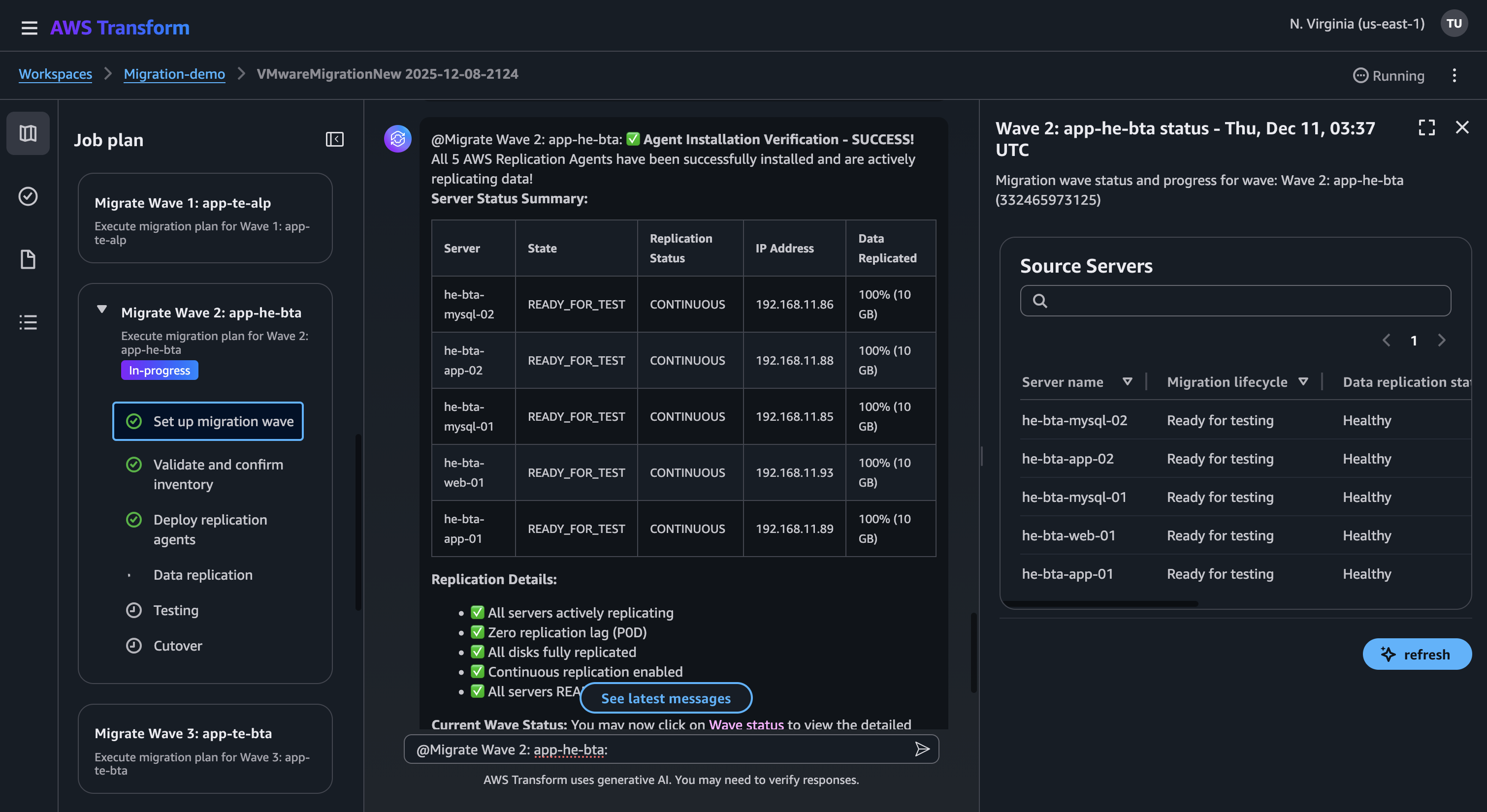1487x812 pixels.
Task: Open the Server name filter dropdown
Action: coord(1128,381)
